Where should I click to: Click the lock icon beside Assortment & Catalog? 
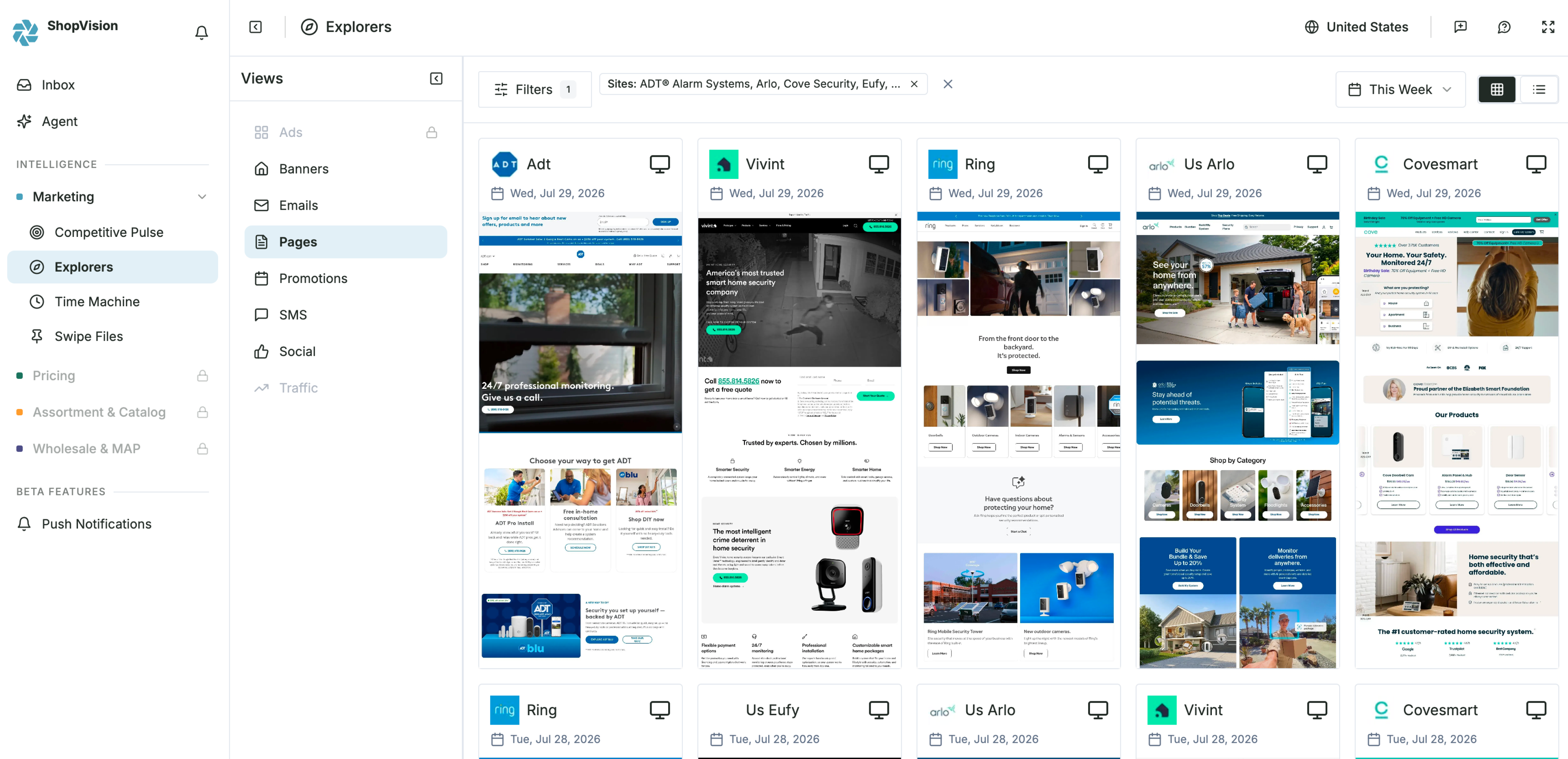(203, 412)
